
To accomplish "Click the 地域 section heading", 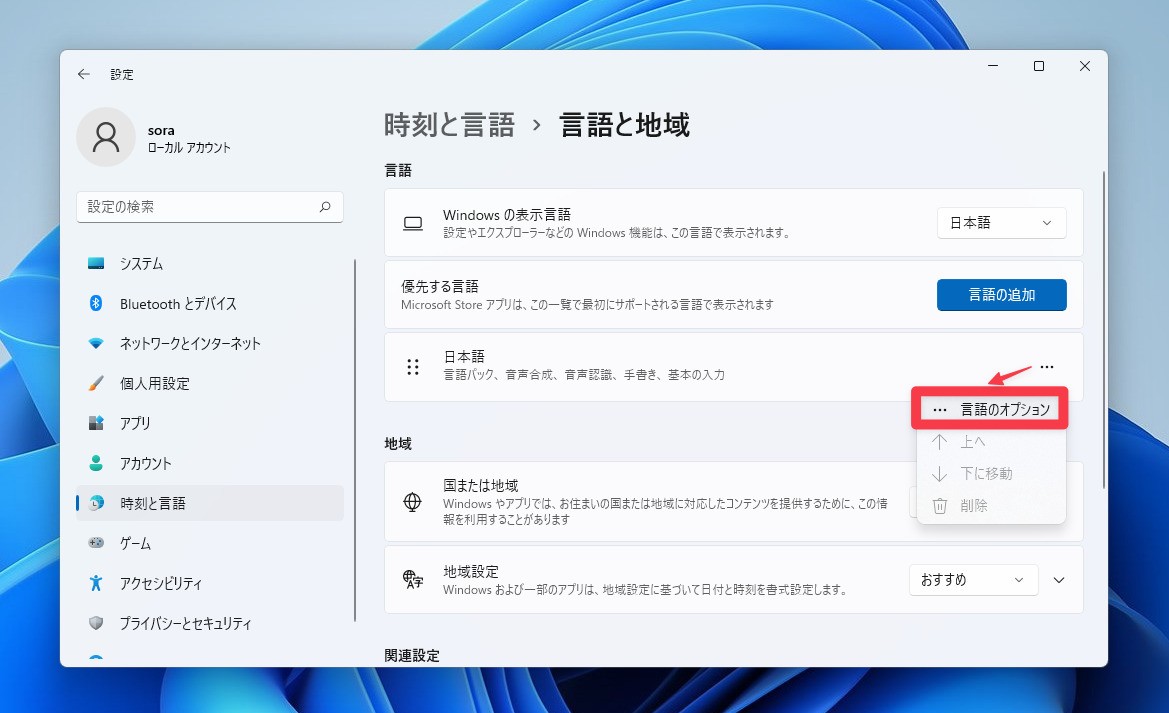I will [x=398, y=444].
